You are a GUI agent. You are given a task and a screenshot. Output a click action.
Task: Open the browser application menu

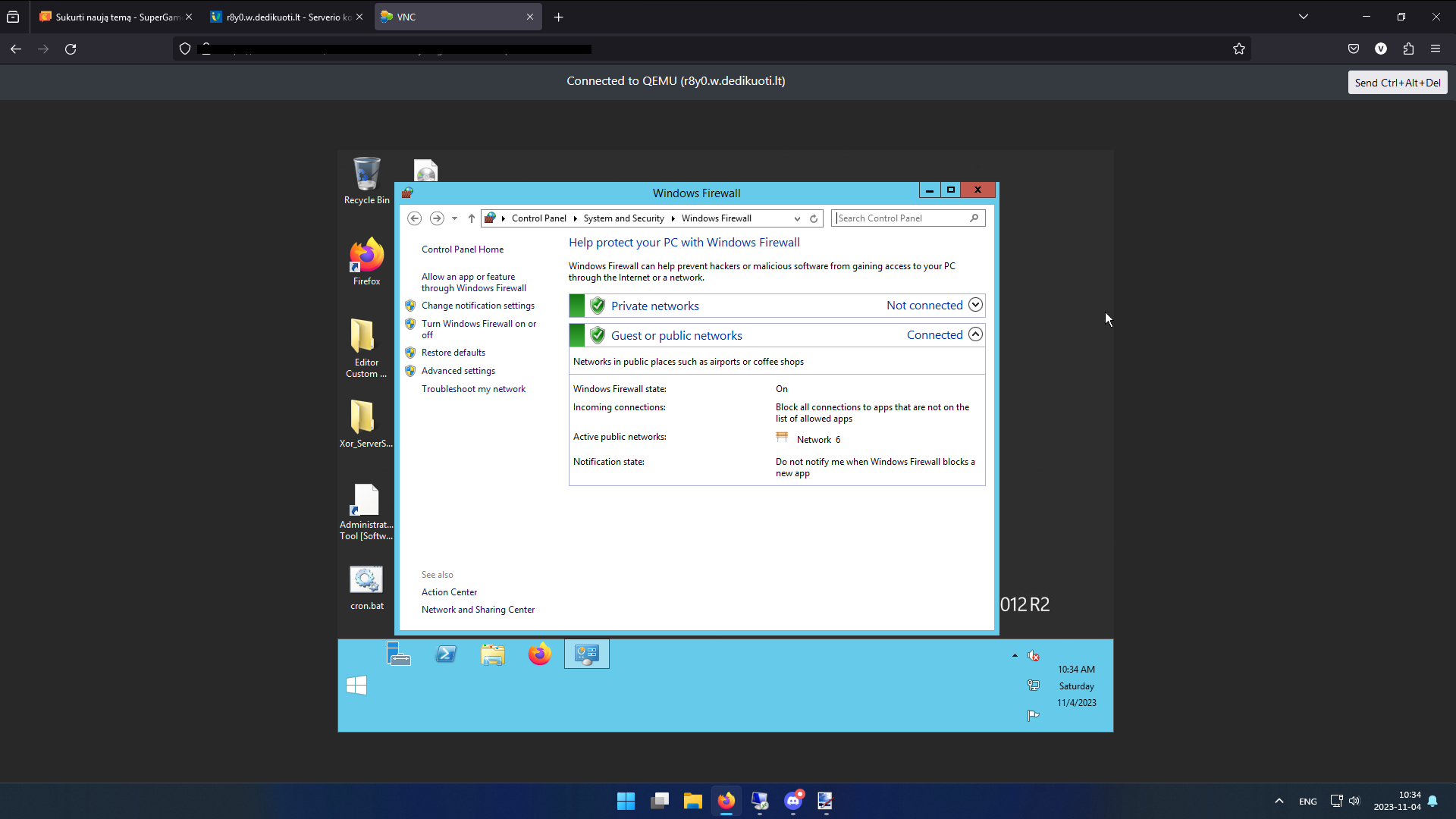(x=1436, y=49)
